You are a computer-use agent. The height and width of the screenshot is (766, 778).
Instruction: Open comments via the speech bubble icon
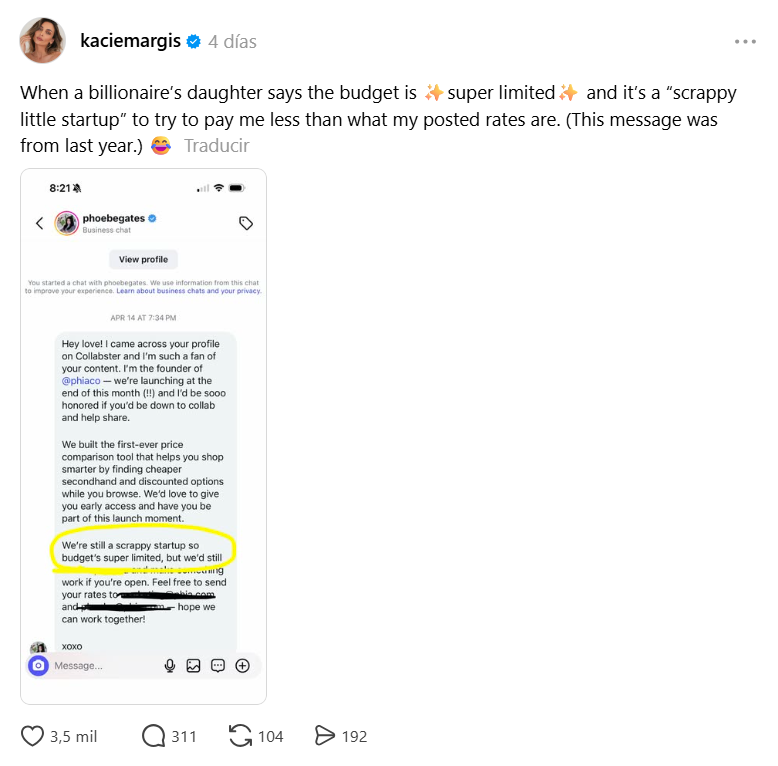154,736
